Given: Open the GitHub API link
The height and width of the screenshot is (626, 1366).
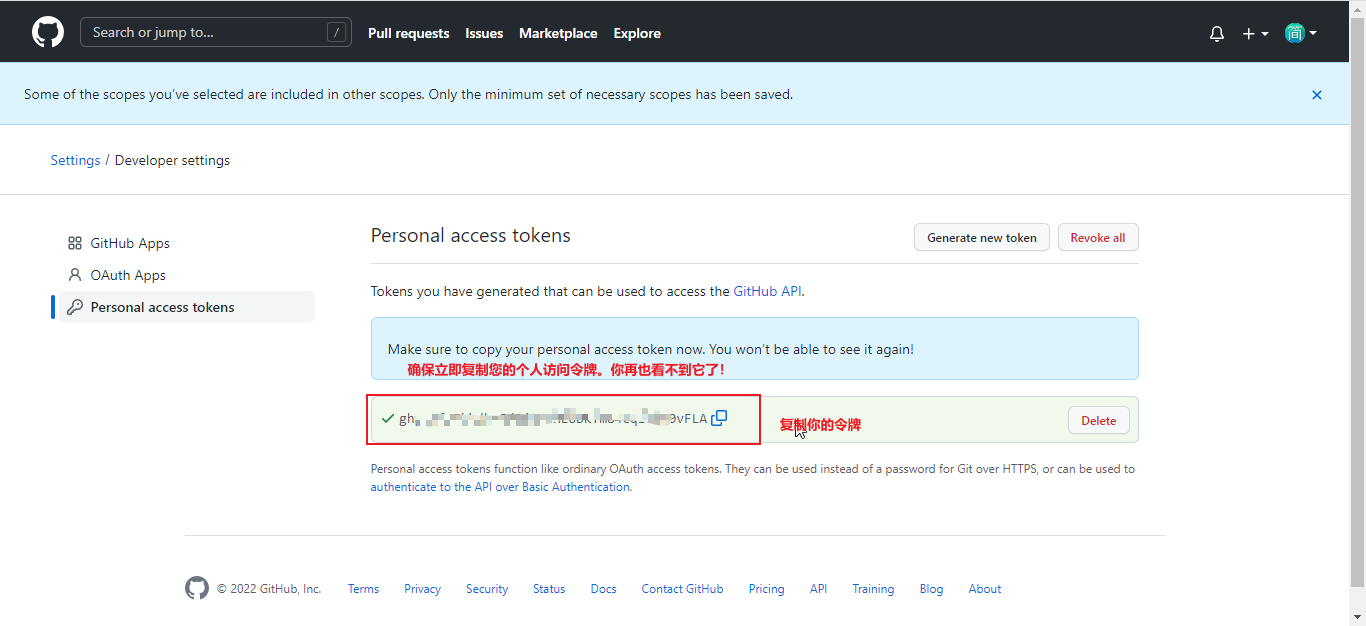Looking at the screenshot, I should [x=767, y=291].
